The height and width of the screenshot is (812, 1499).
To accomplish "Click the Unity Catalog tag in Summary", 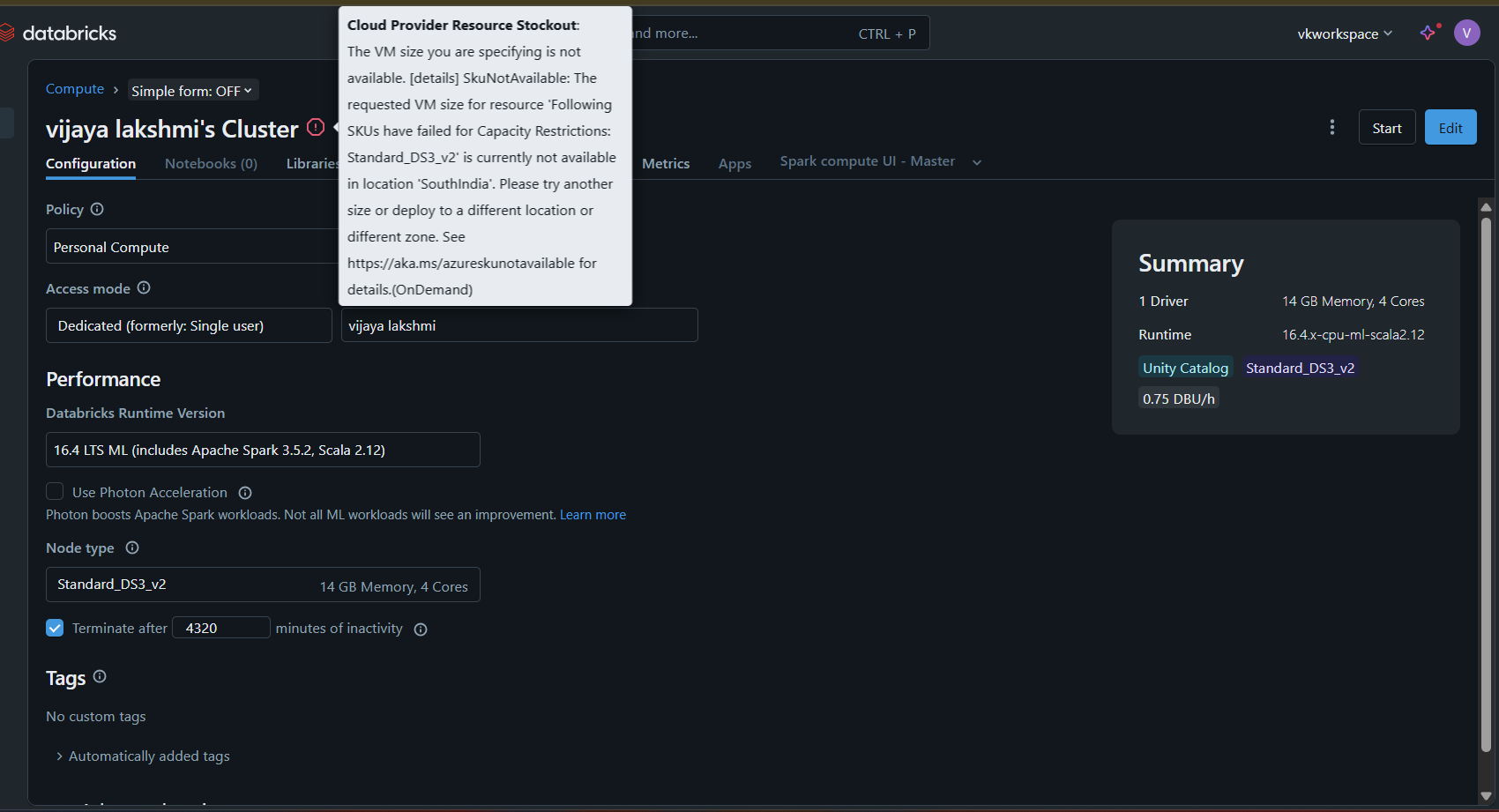I will (x=1185, y=369).
